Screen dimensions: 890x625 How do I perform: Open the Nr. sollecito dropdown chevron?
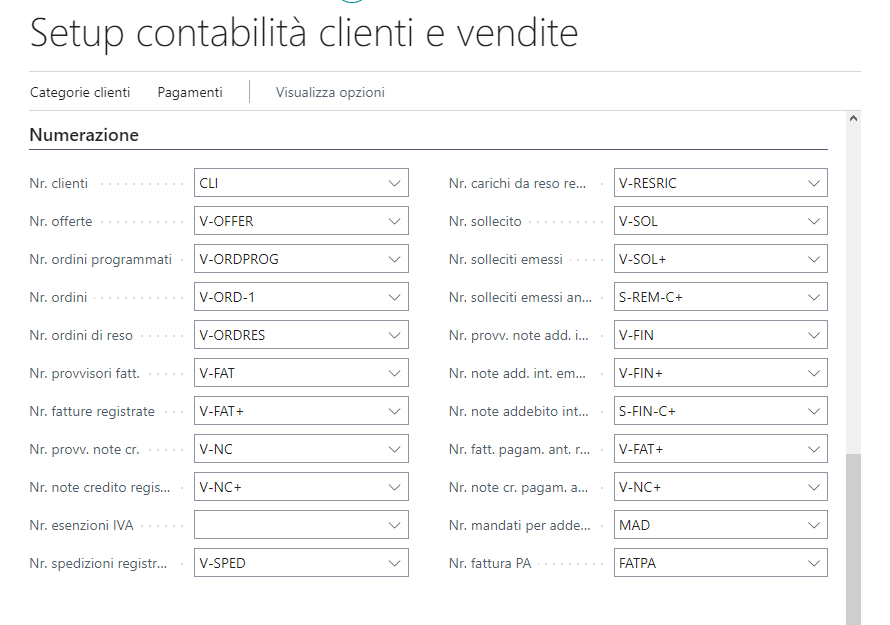pos(812,221)
